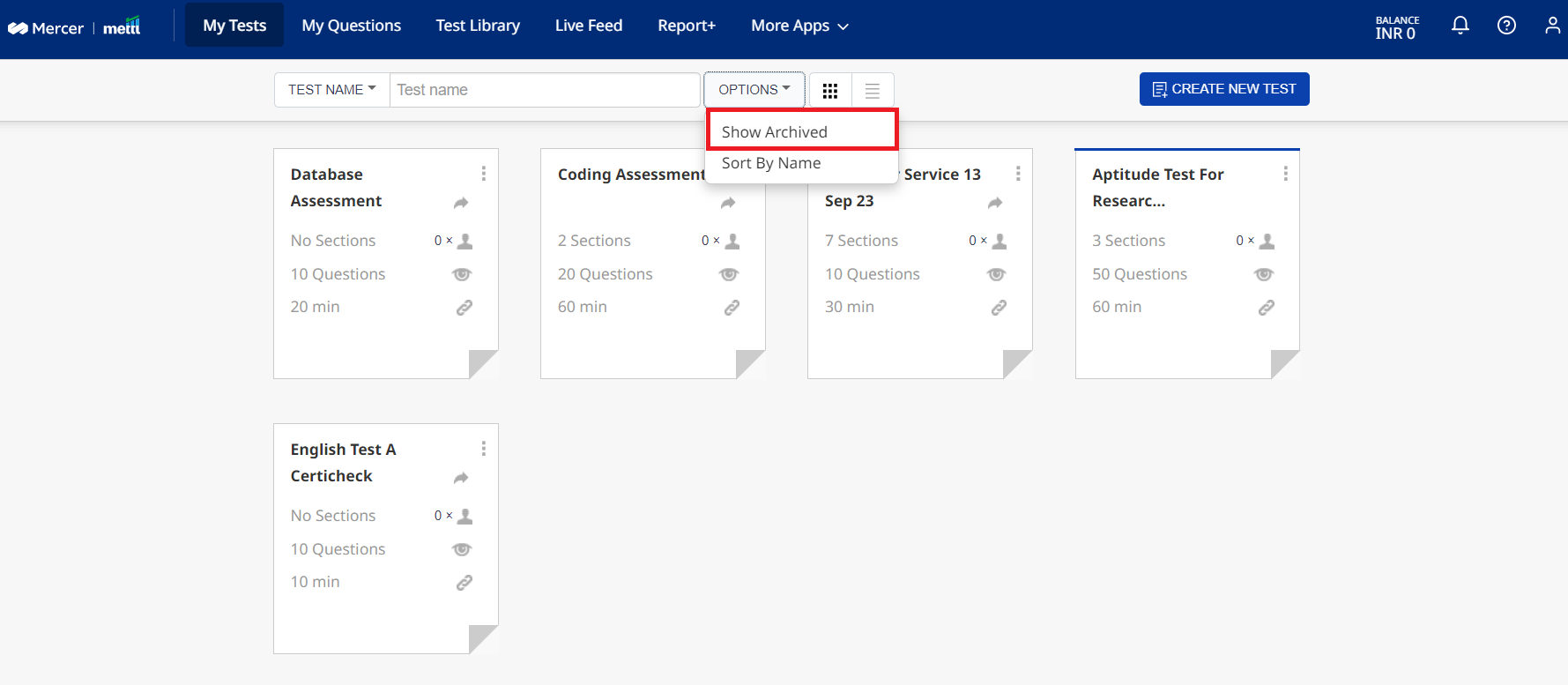This screenshot has width=1568, height=685.
Task: Open English Test A Certicheck title
Action: point(344,463)
